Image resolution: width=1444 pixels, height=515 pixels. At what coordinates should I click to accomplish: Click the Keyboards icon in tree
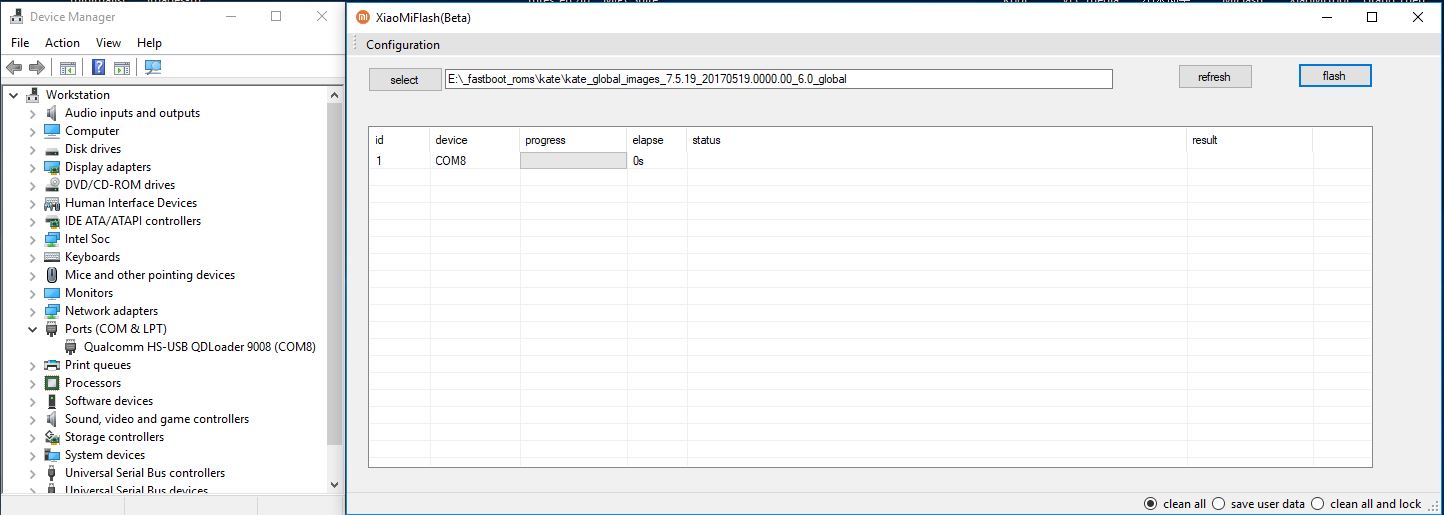coord(52,257)
